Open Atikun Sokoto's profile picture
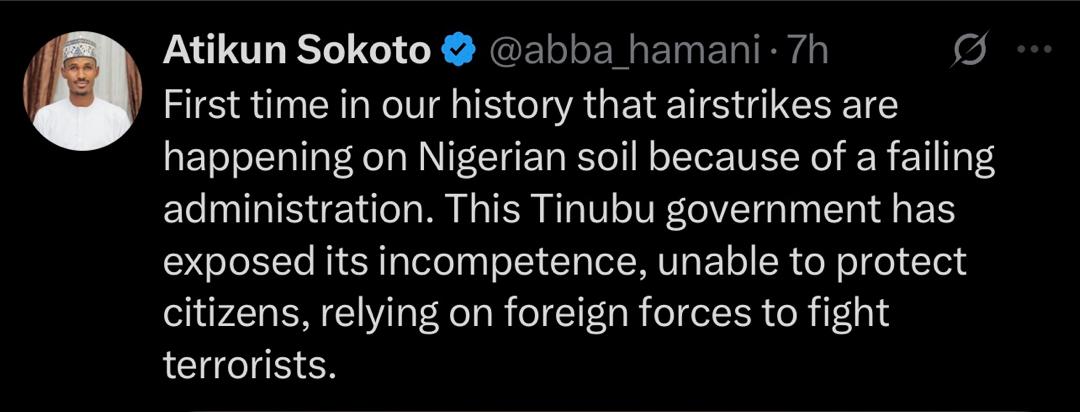The width and height of the screenshot is (1080, 412). pos(82,91)
